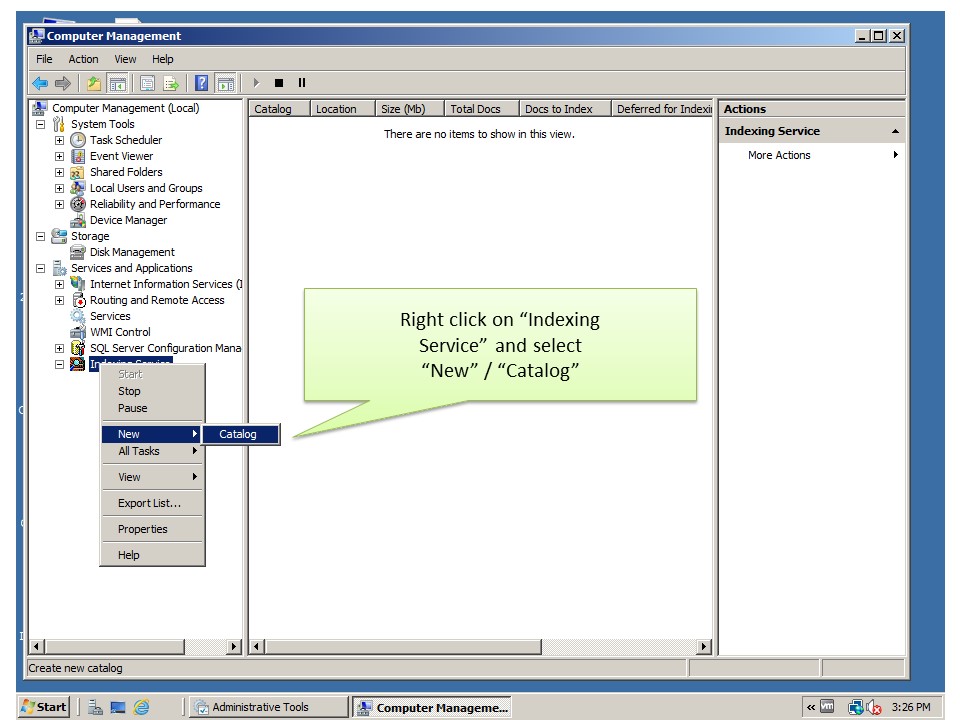Image resolution: width=960 pixels, height=720 pixels.
Task: Collapse the Services and Applications node
Action: point(40,268)
